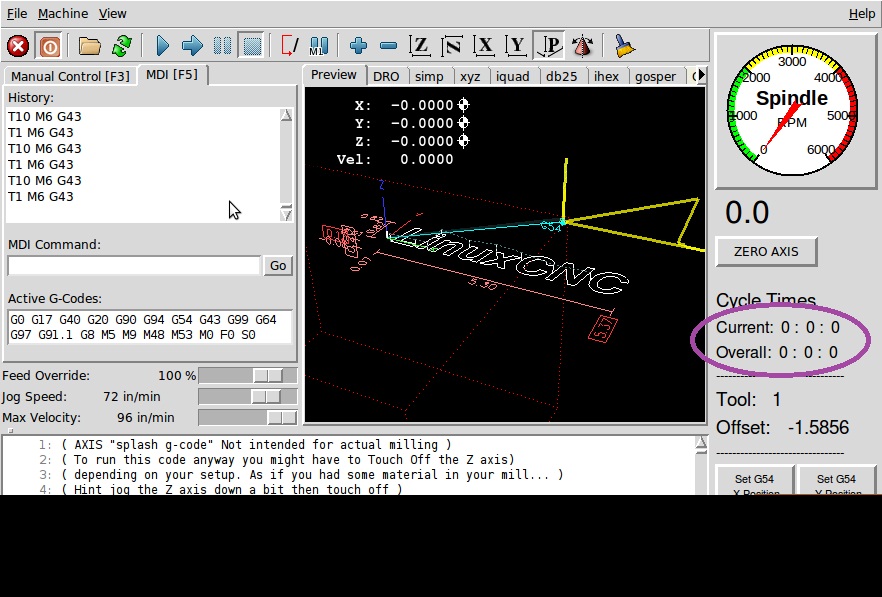Set preview to Z view

click(420, 46)
